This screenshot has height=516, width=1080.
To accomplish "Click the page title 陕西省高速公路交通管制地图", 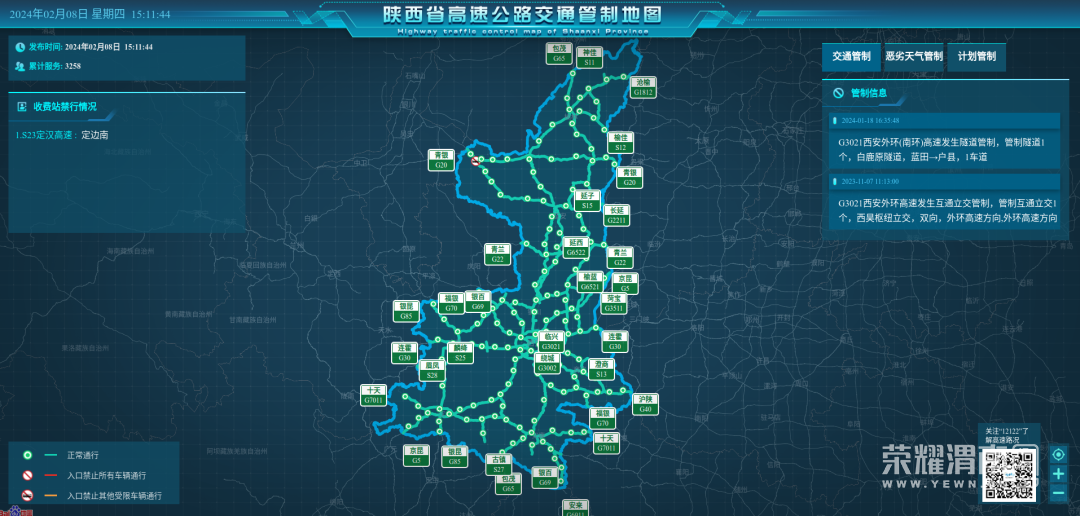I will [523, 14].
